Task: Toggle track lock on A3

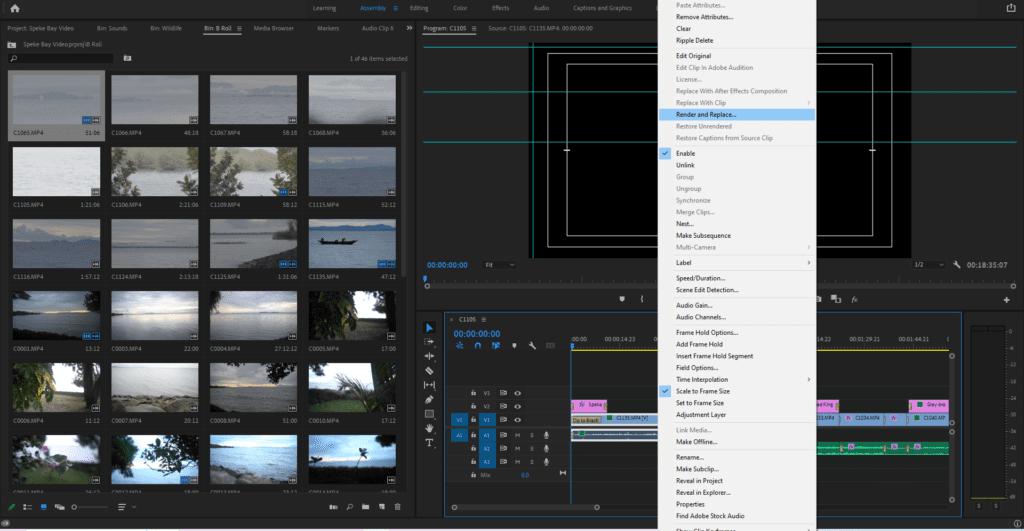Action: 473,462
